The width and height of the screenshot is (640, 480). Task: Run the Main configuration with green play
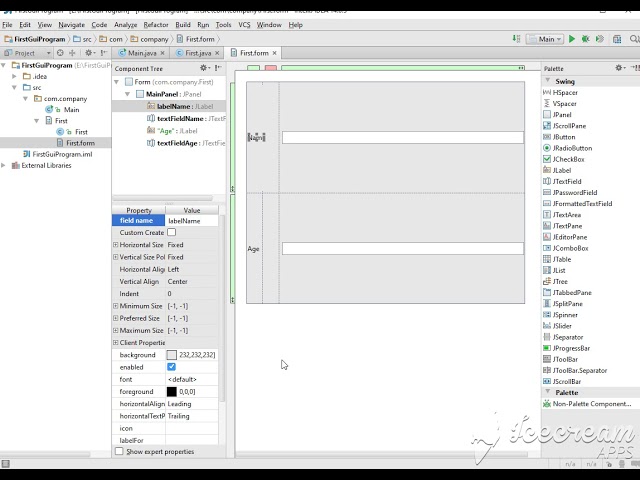click(572, 39)
